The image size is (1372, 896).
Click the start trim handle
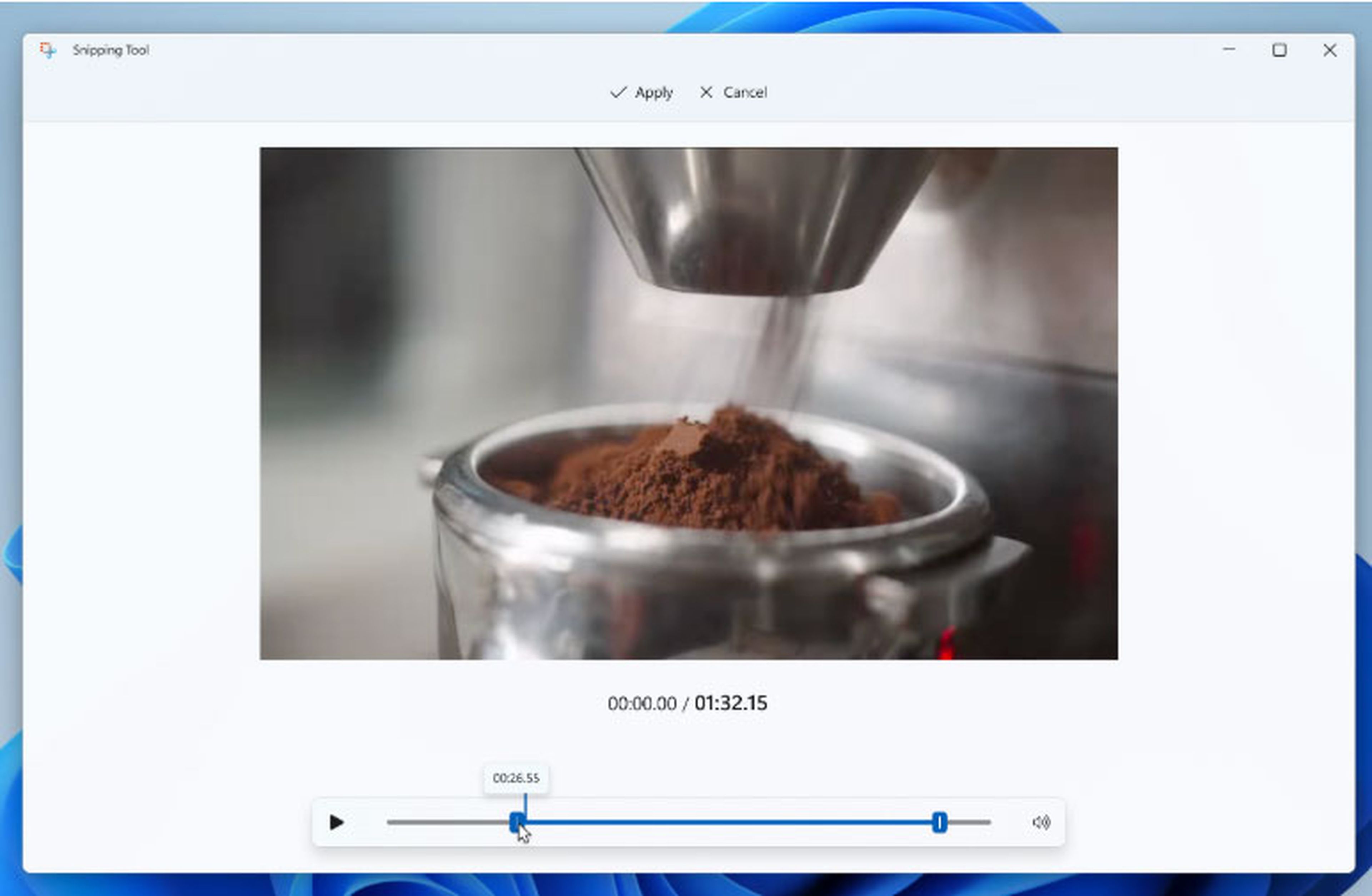(x=517, y=822)
